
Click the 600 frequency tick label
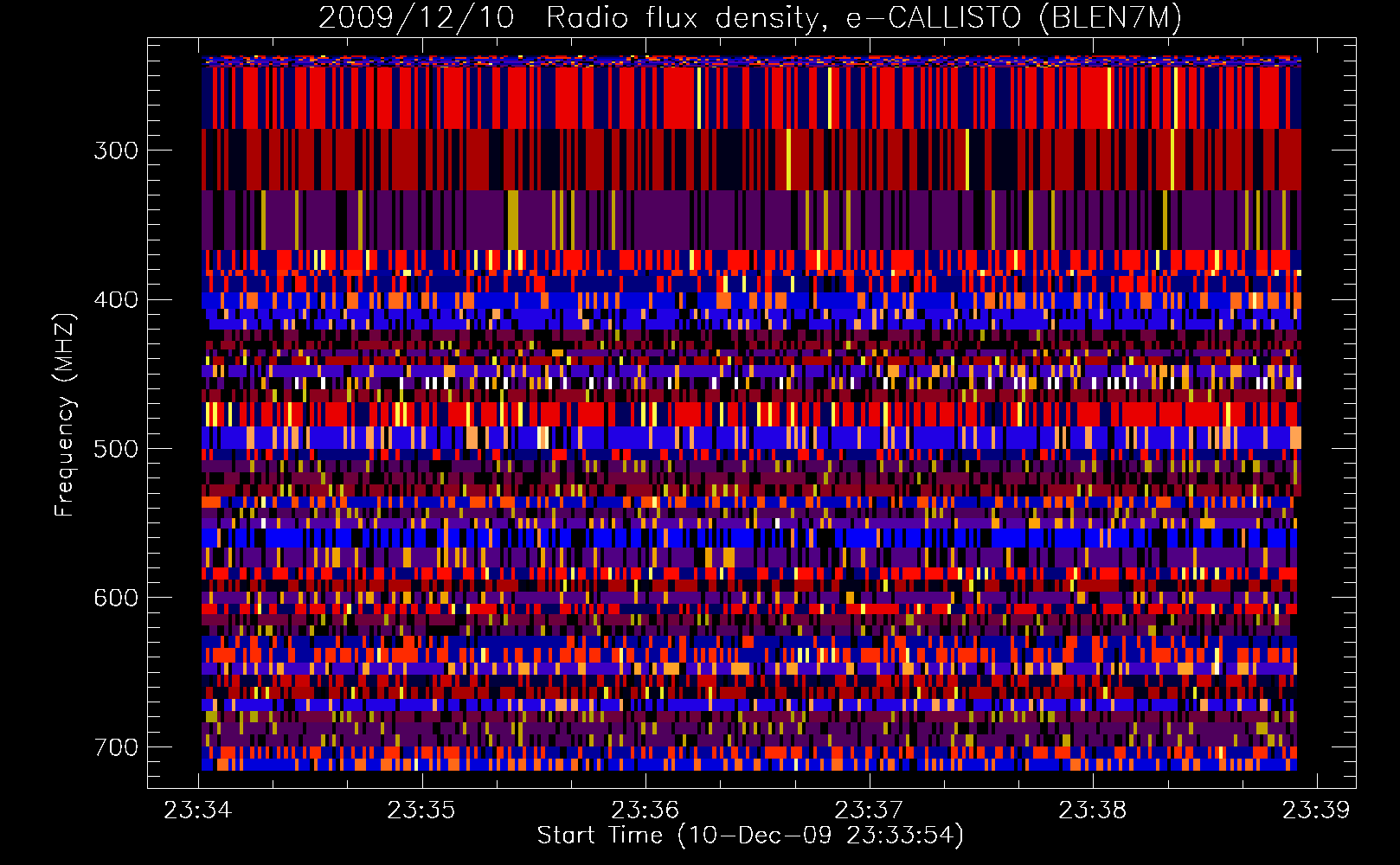point(116,598)
